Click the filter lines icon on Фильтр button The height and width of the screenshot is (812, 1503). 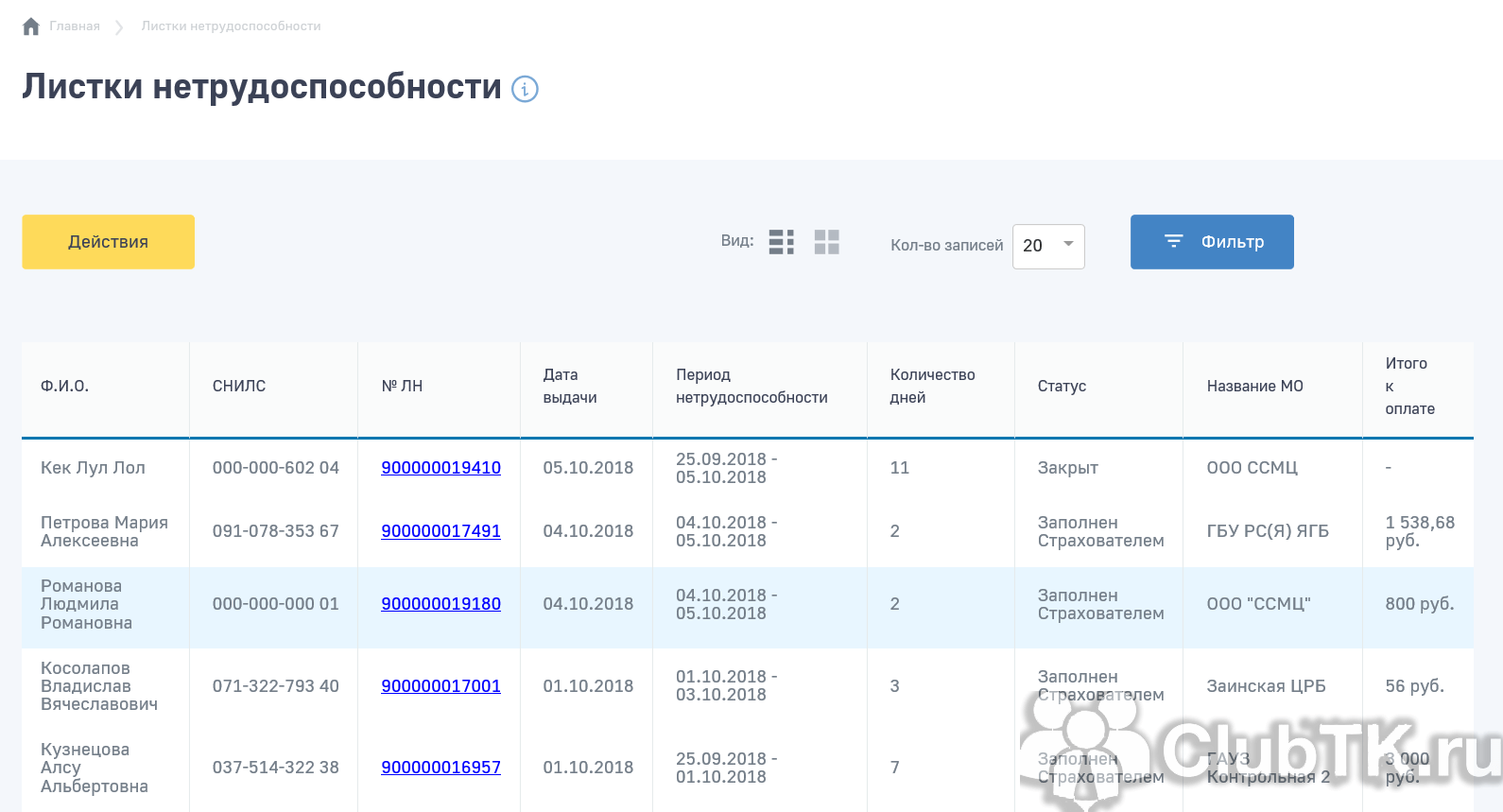point(1174,242)
